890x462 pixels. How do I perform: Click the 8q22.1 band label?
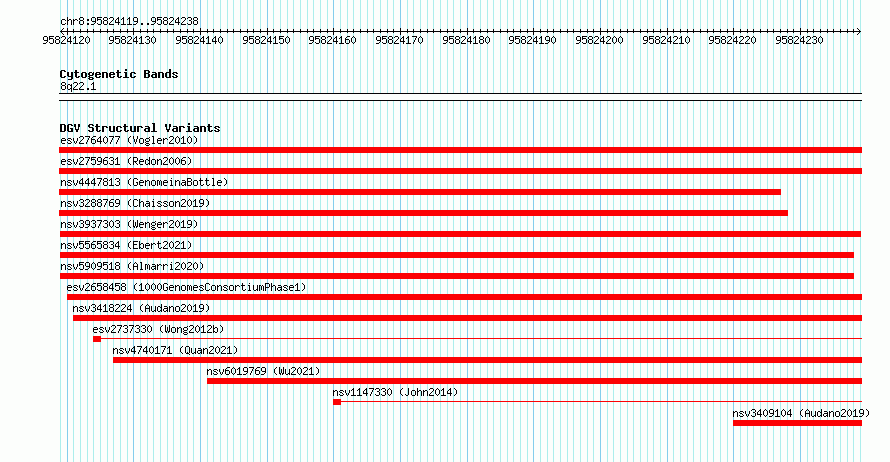click(x=78, y=86)
